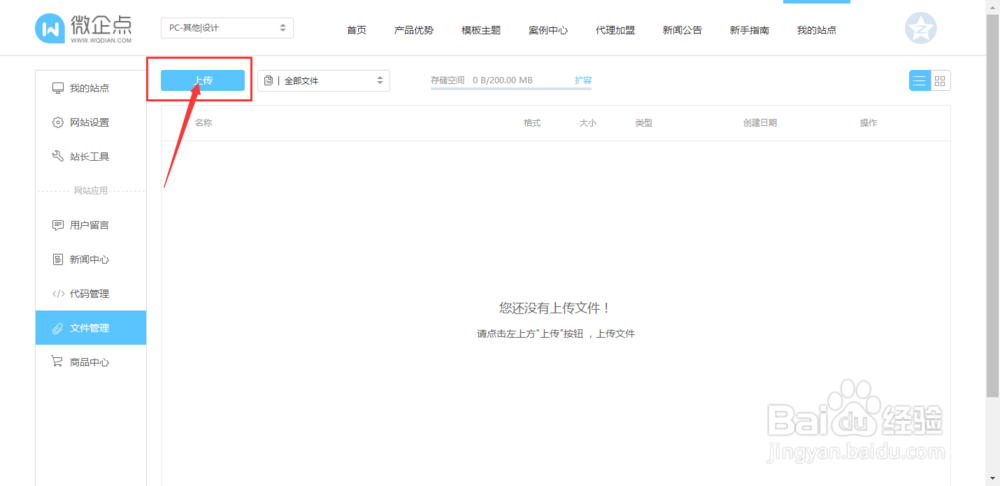Click the 网站设置 gear icon
The width and height of the screenshot is (1000, 486).
pos(58,122)
